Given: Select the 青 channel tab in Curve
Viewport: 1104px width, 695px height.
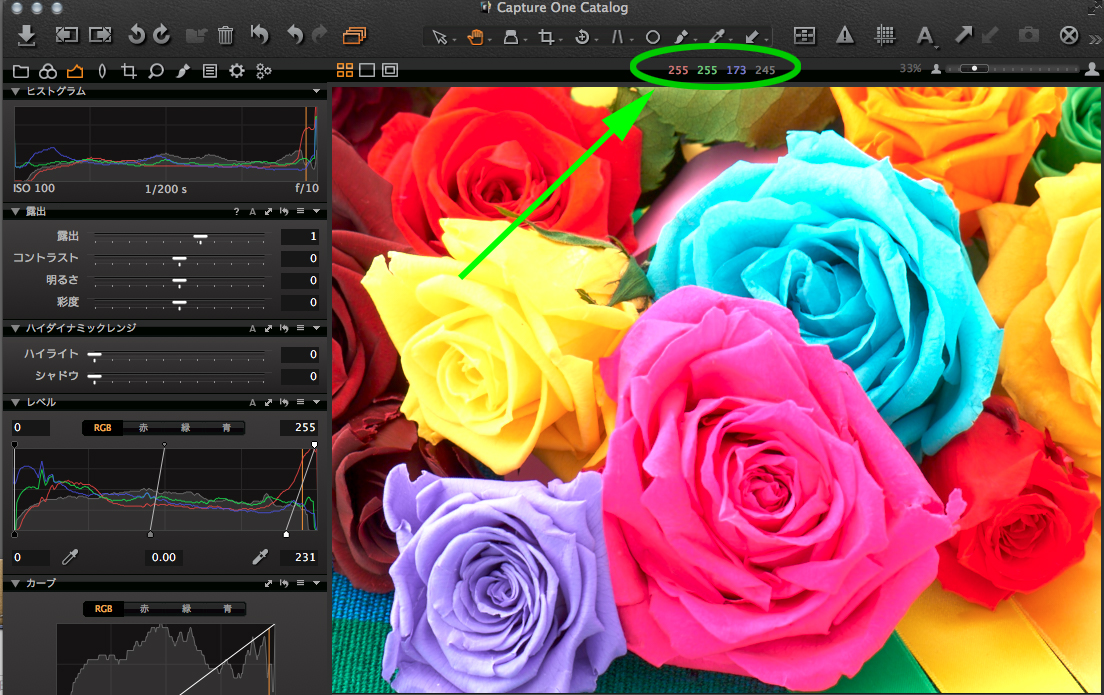Looking at the screenshot, I should 228,608.
